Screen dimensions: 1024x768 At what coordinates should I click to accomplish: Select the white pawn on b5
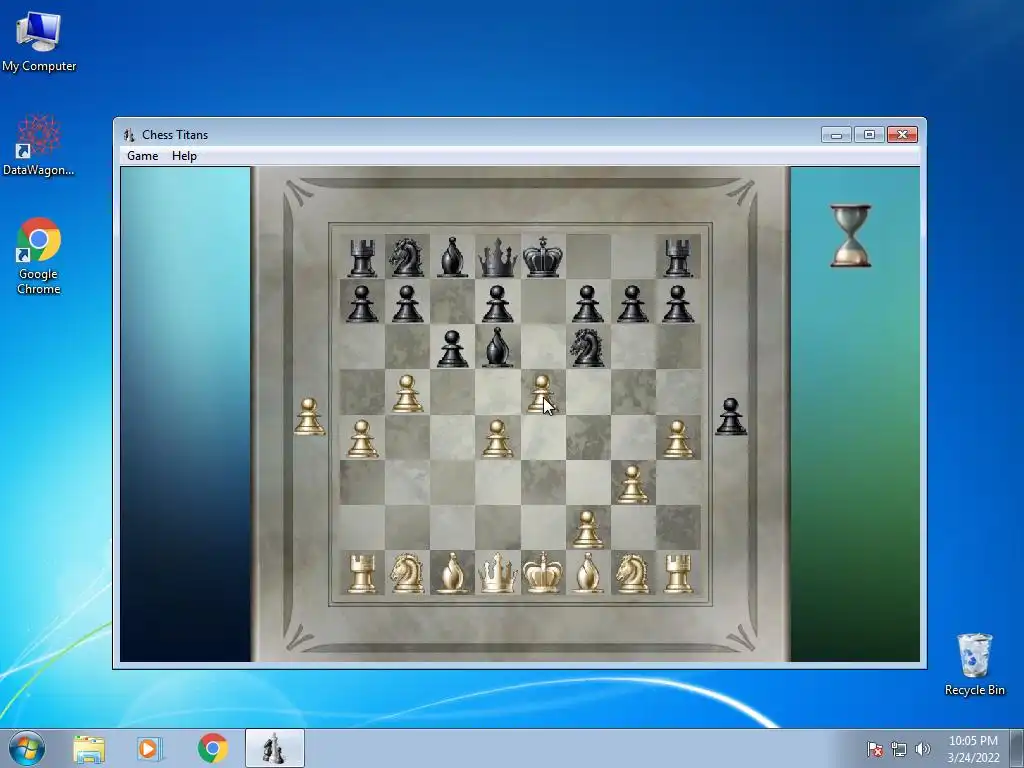[407, 393]
